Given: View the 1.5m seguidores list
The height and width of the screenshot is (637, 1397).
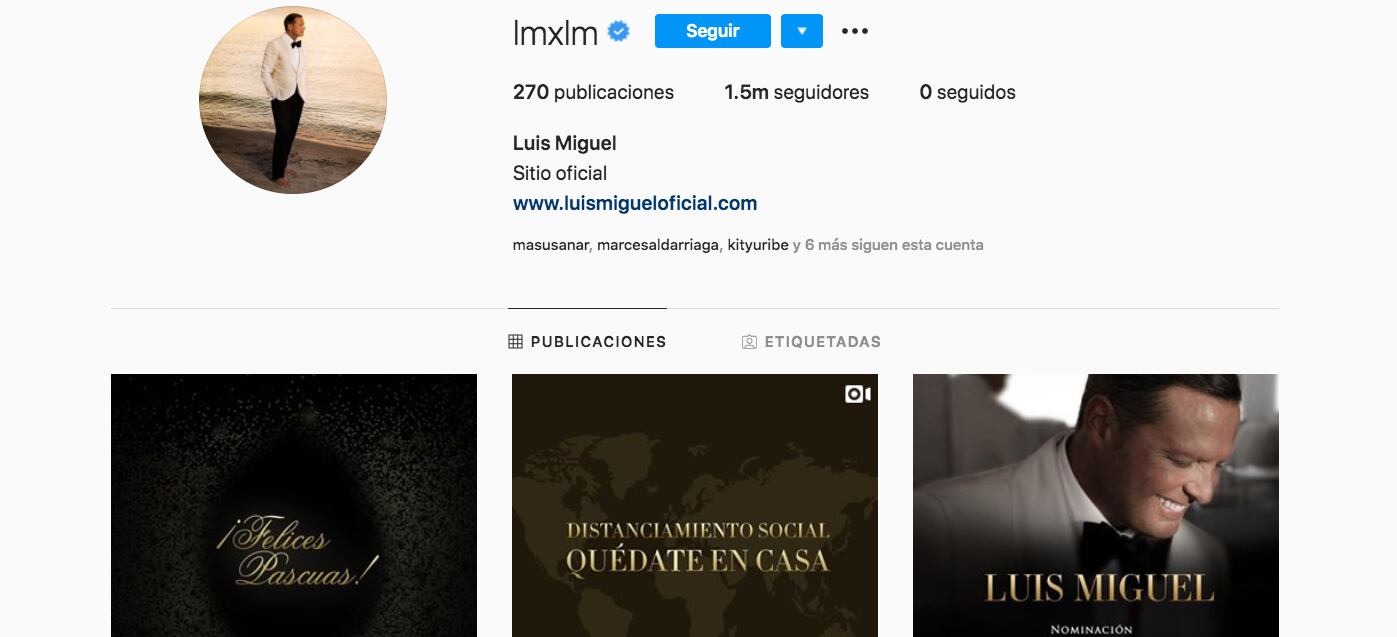Looking at the screenshot, I should click(797, 92).
